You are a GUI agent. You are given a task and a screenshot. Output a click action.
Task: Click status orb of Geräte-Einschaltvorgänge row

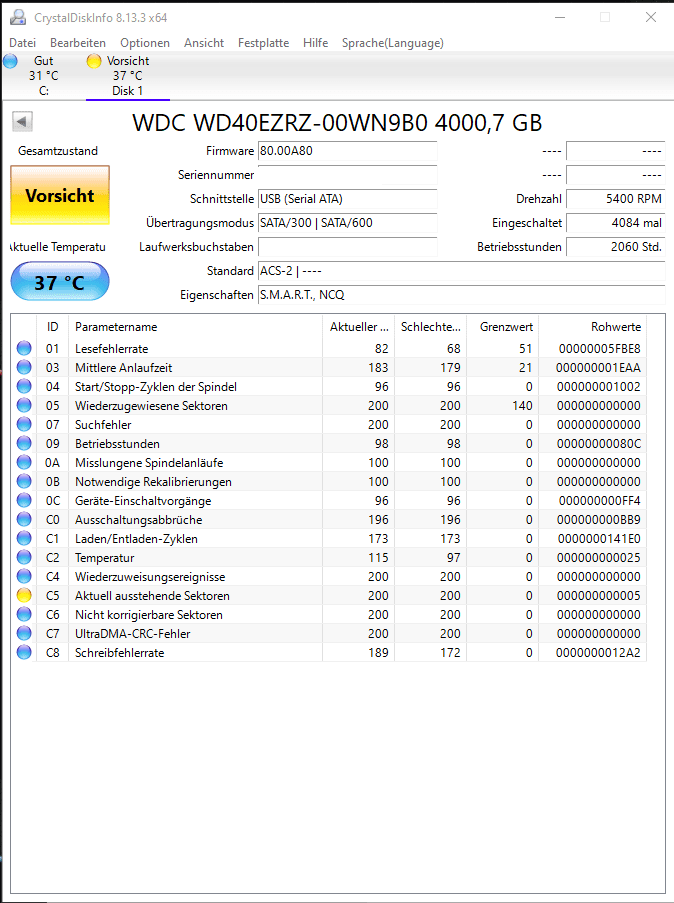24,500
